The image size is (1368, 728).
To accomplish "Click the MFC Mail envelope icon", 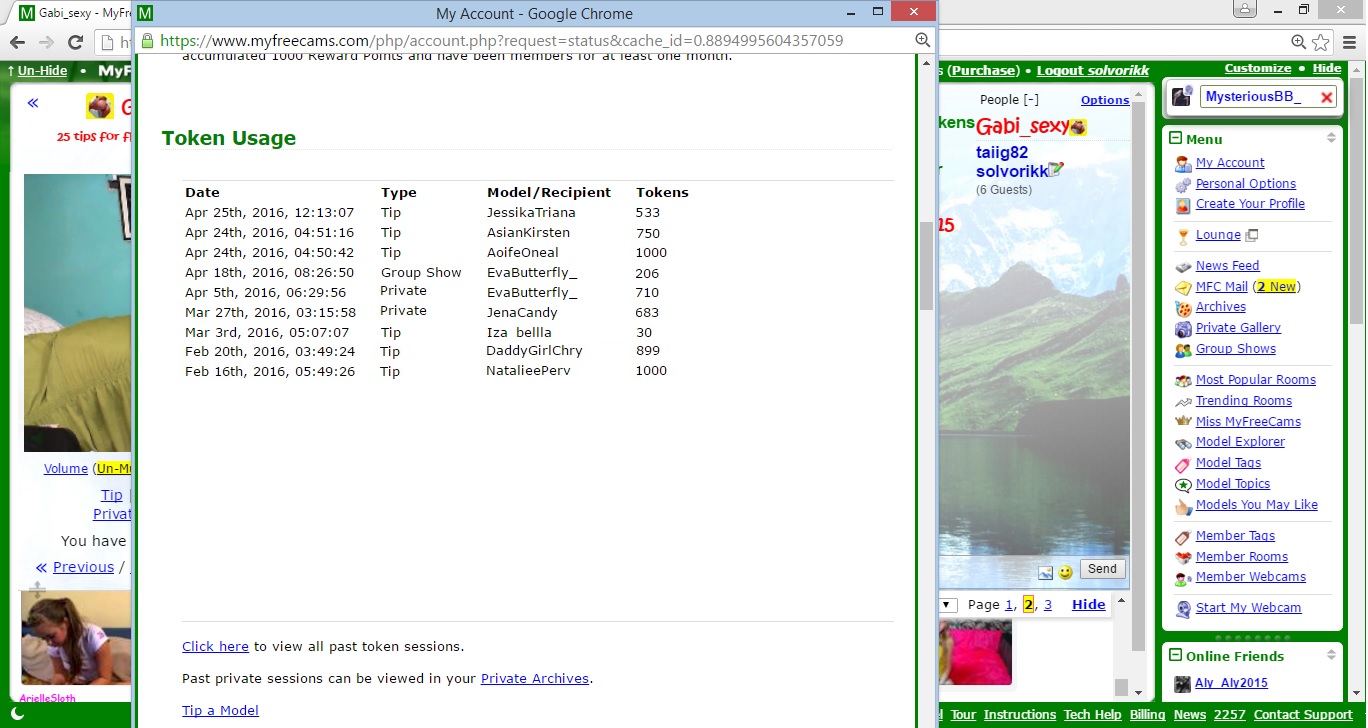I will (1183, 287).
